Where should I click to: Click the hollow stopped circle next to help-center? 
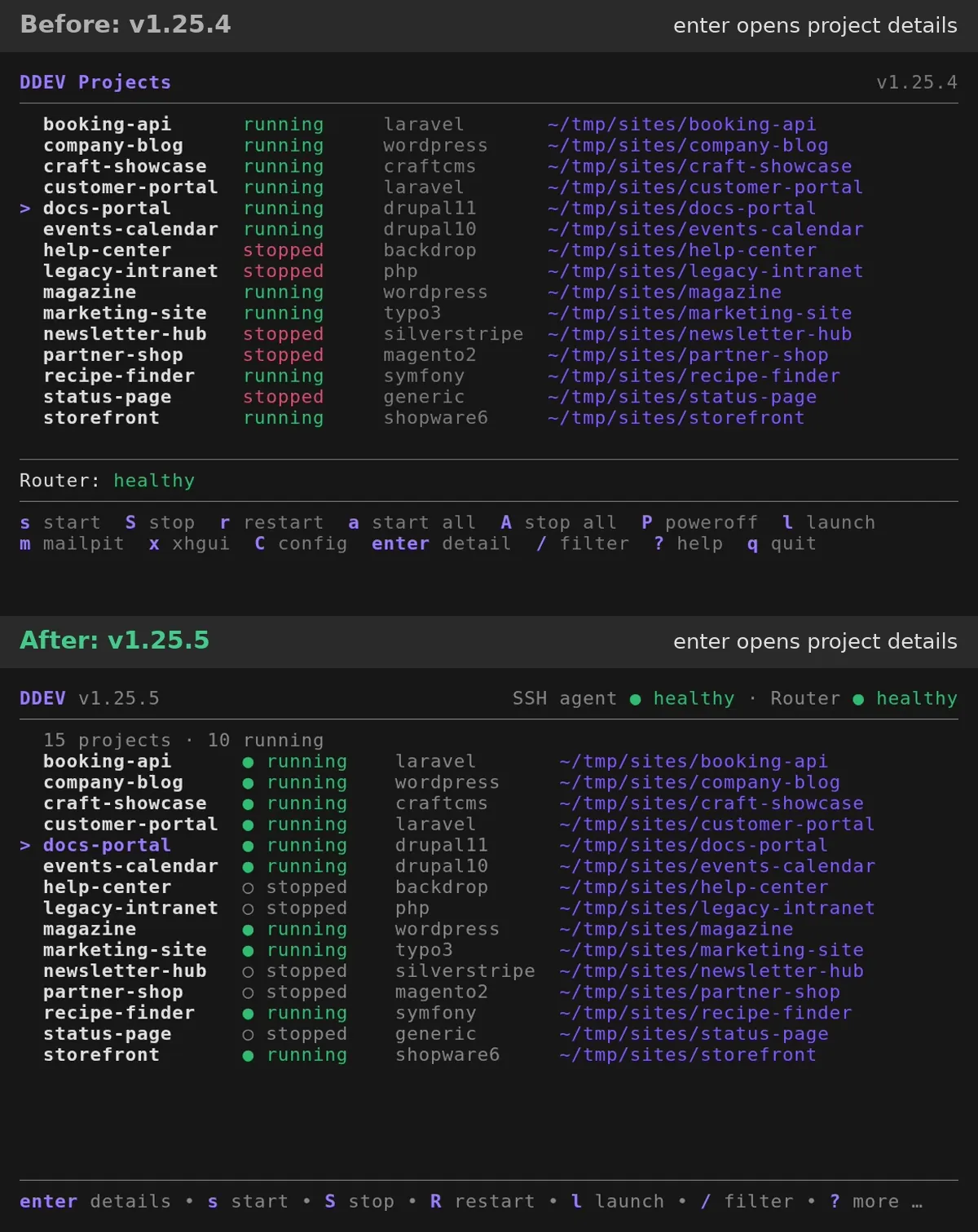coord(248,888)
